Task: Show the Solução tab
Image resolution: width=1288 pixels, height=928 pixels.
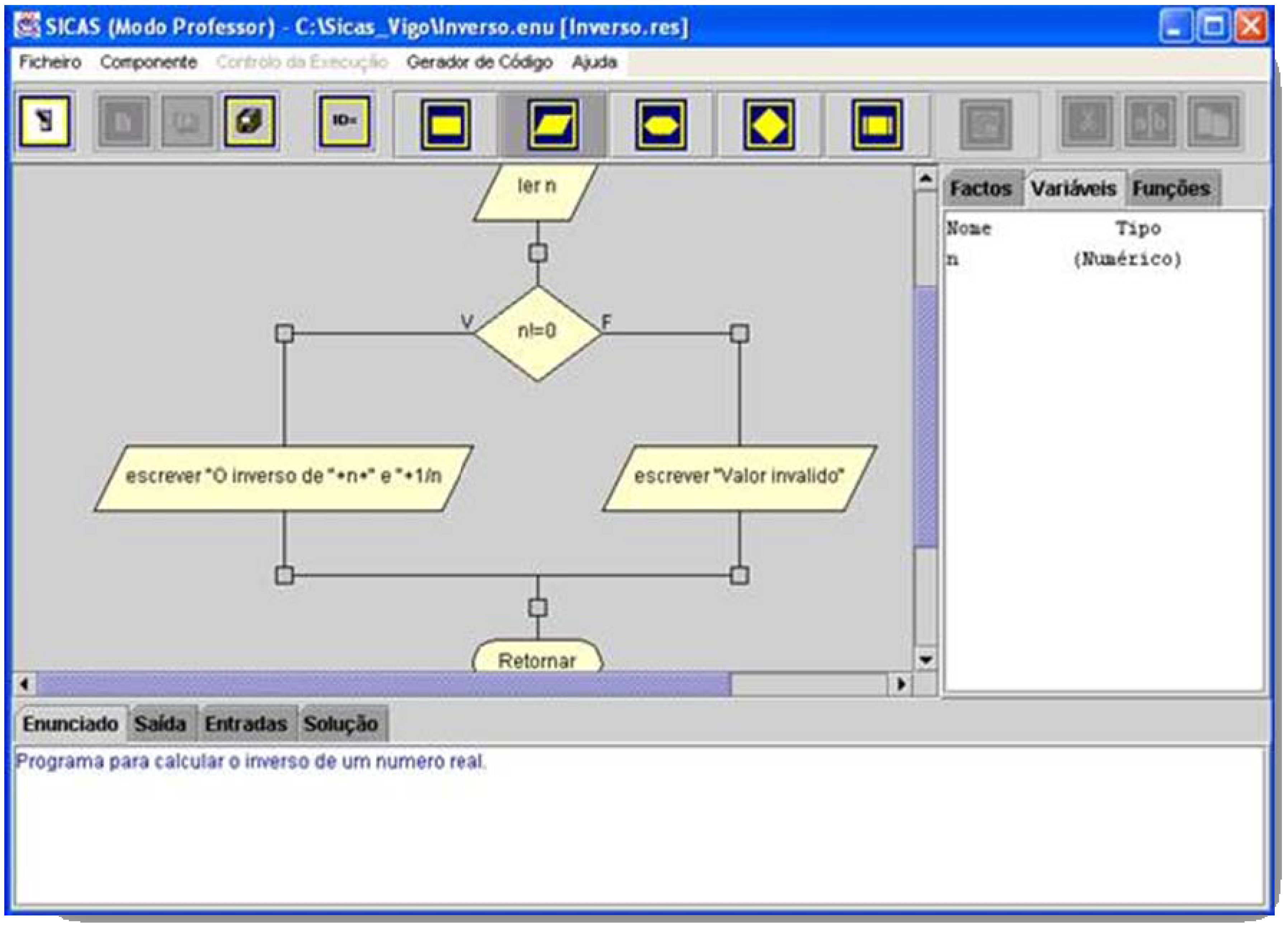Action: click(x=341, y=724)
